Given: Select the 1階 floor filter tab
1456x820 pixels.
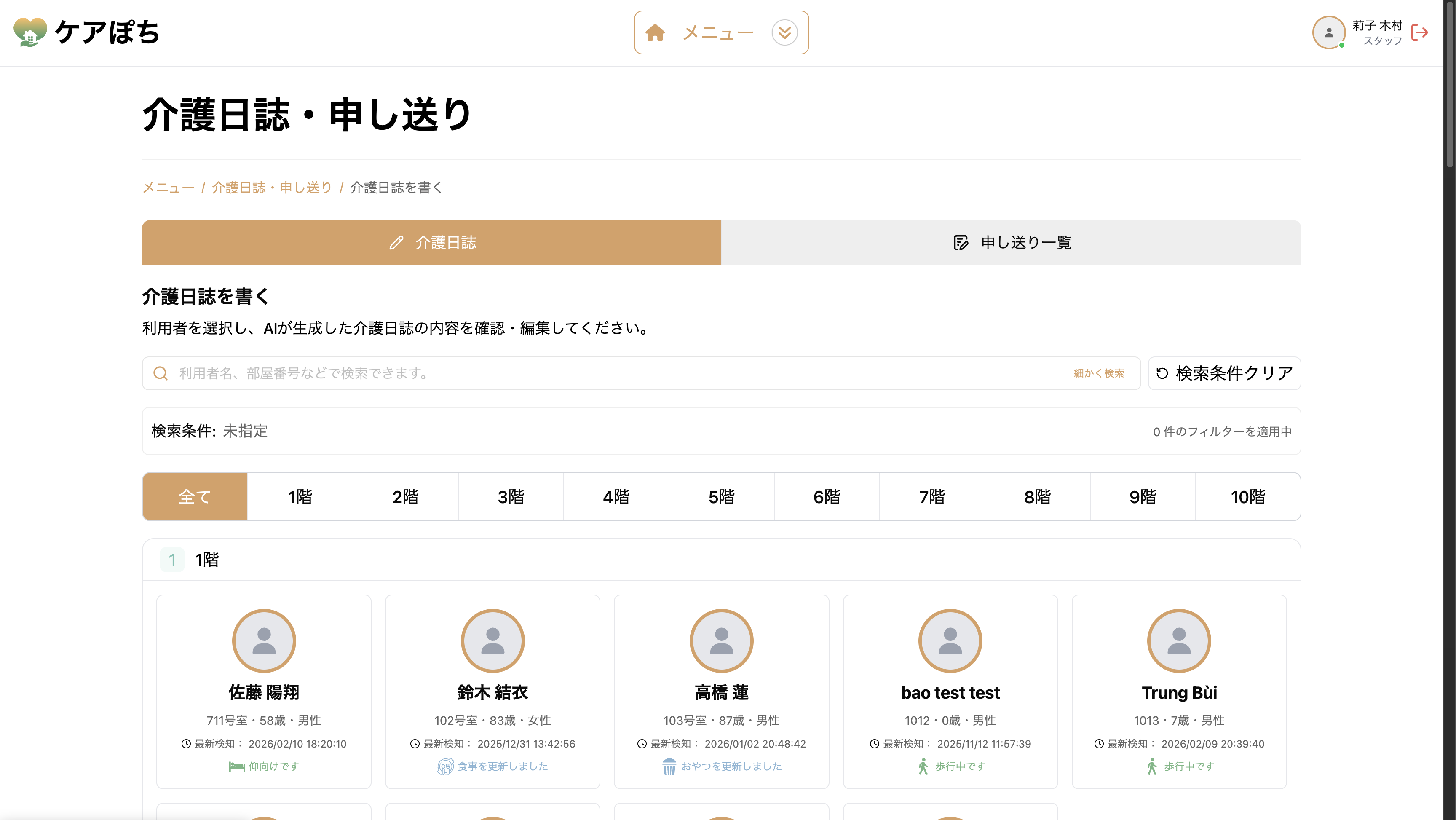Looking at the screenshot, I should coord(300,496).
